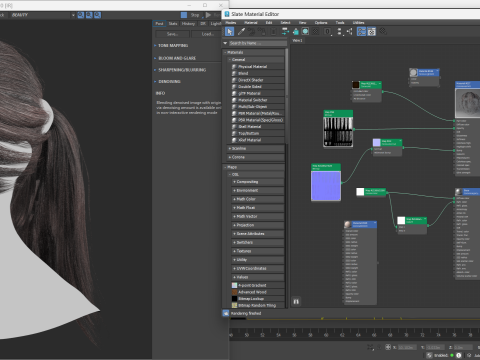Click the Rendering finished status icon

(226, 313)
